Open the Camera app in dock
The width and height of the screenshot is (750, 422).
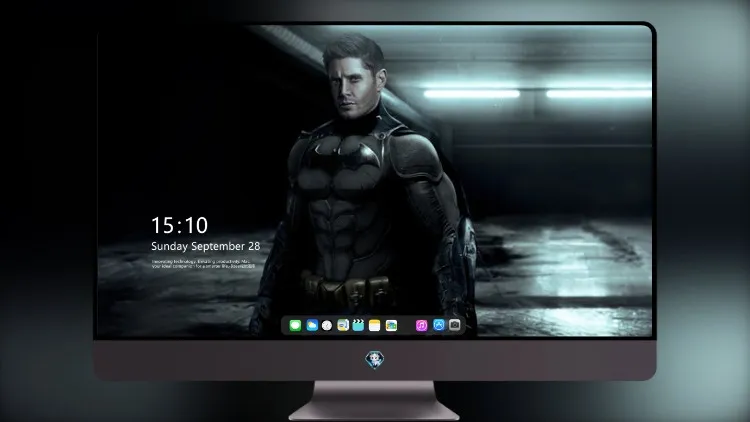[455, 325]
